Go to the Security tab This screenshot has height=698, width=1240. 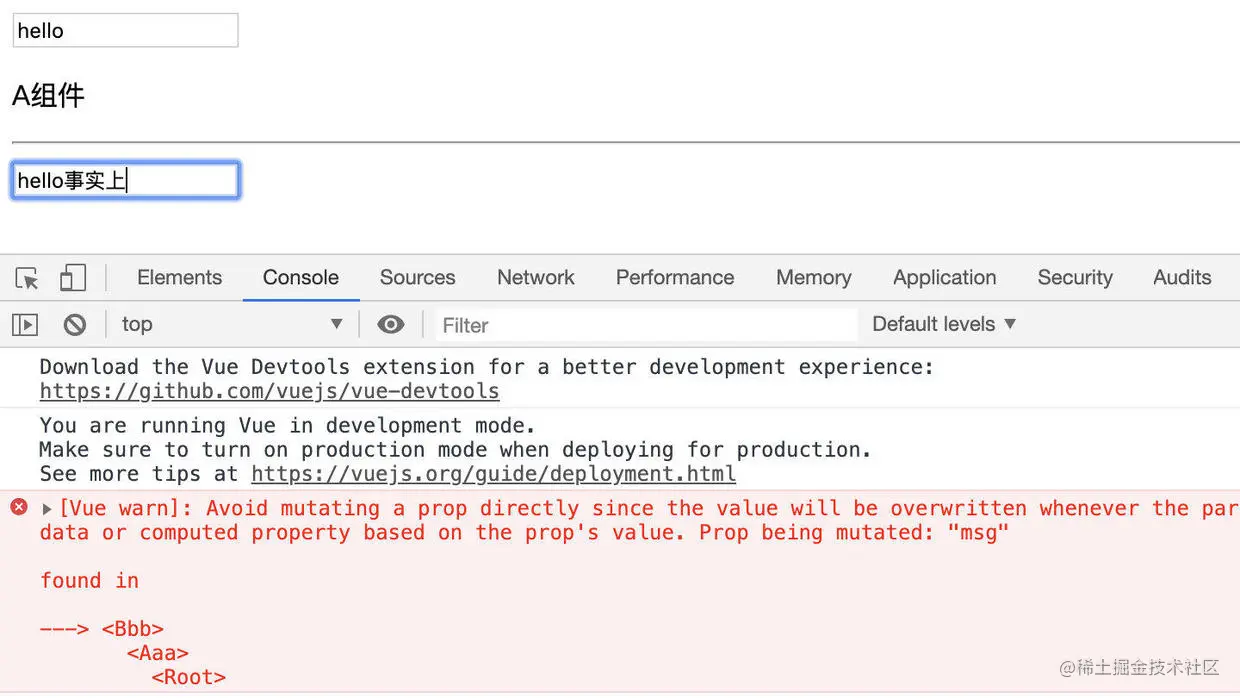[1075, 278]
